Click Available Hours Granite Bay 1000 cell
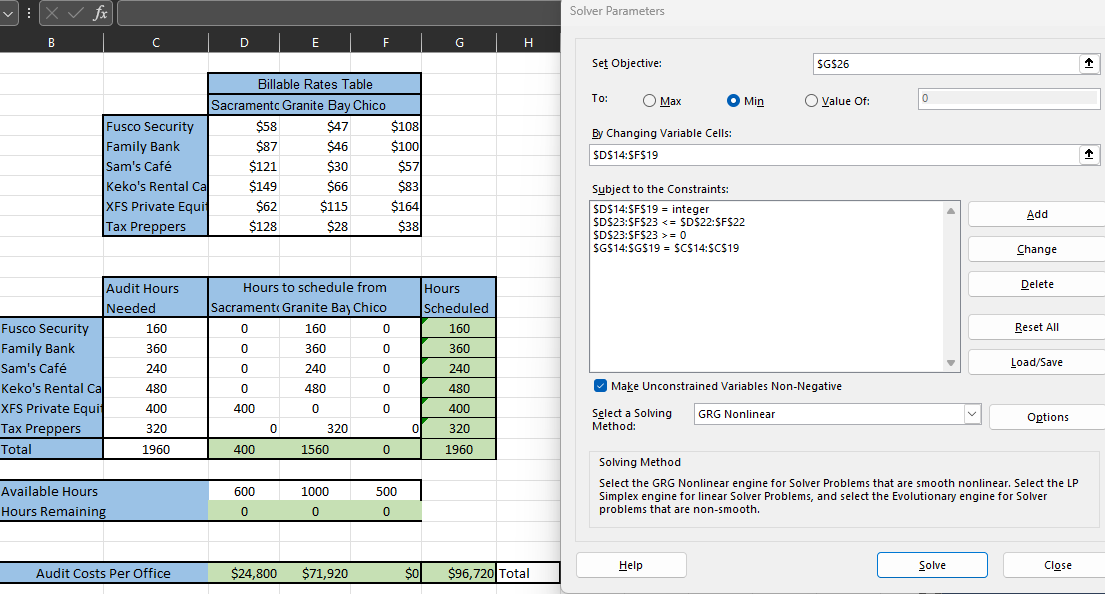1105x594 pixels. [x=315, y=491]
